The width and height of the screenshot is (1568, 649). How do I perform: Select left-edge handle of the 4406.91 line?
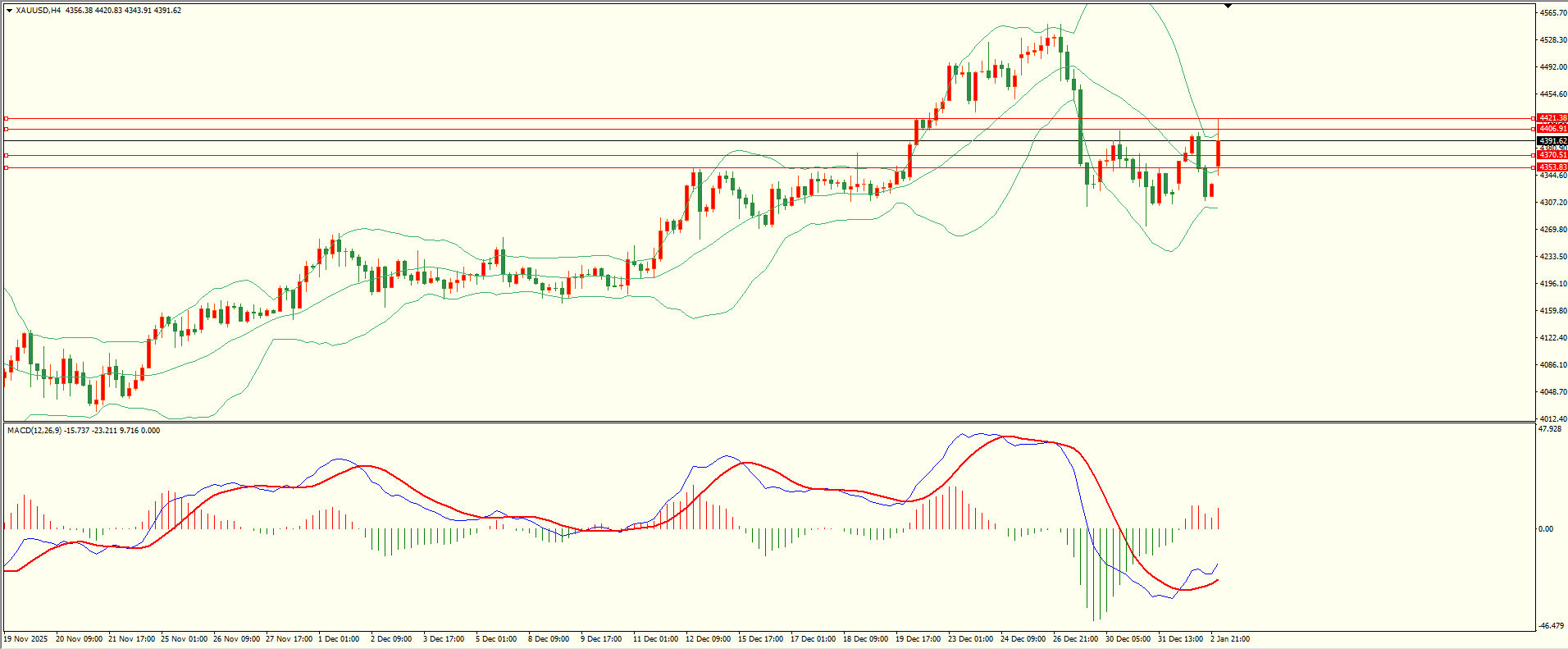[x=7, y=129]
